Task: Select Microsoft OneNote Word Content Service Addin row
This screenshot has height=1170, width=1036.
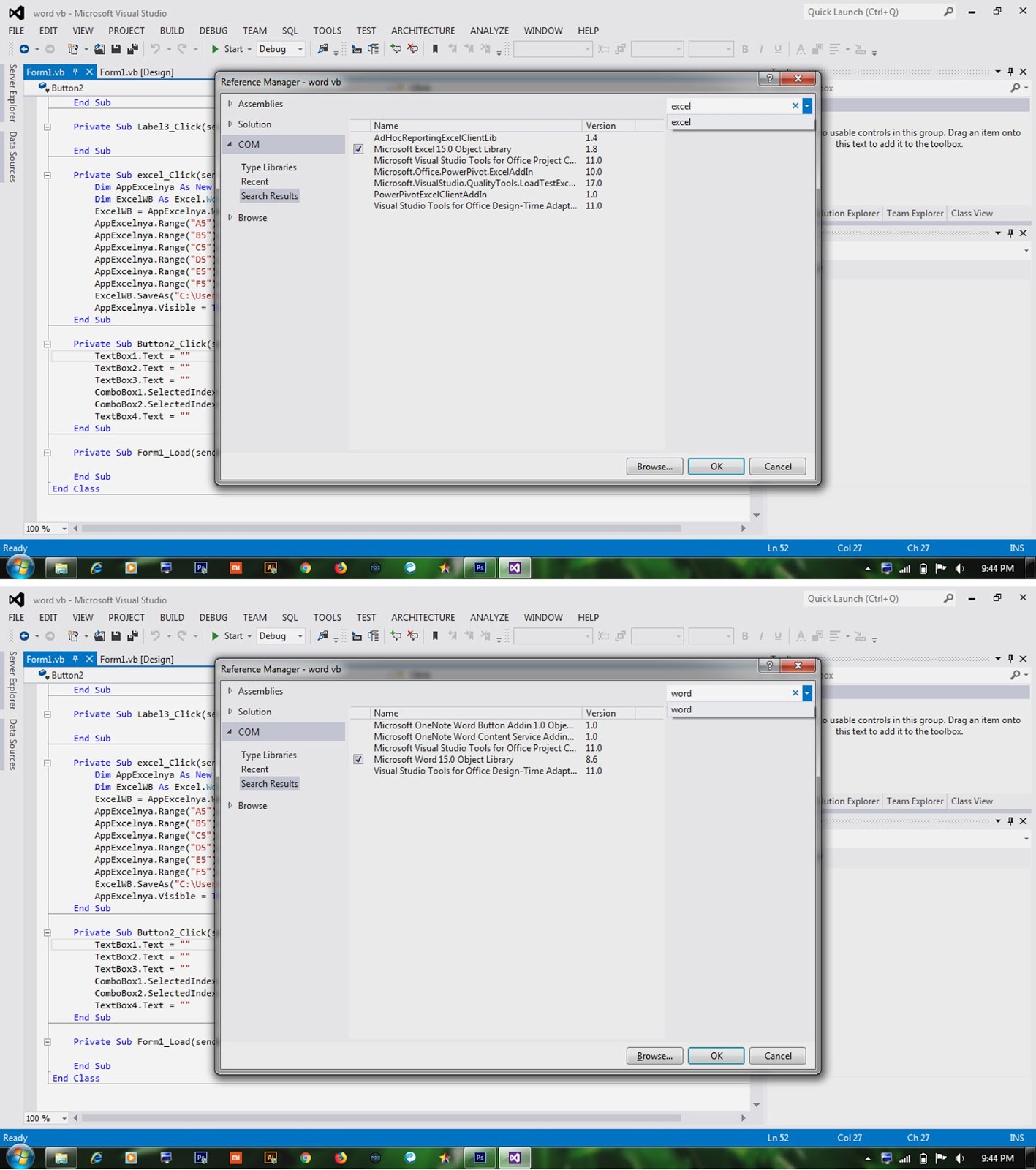Action: 507,737
